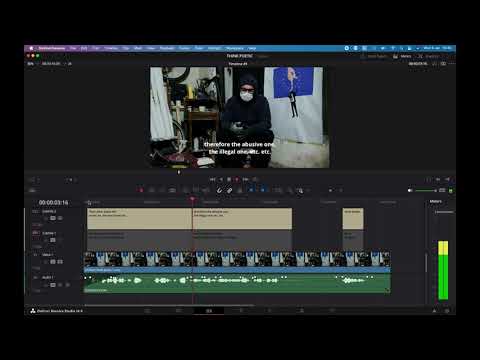Select the Trim Edit Mode tool
Image resolution: width=480 pixels, height=360 pixels.
point(152,190)
